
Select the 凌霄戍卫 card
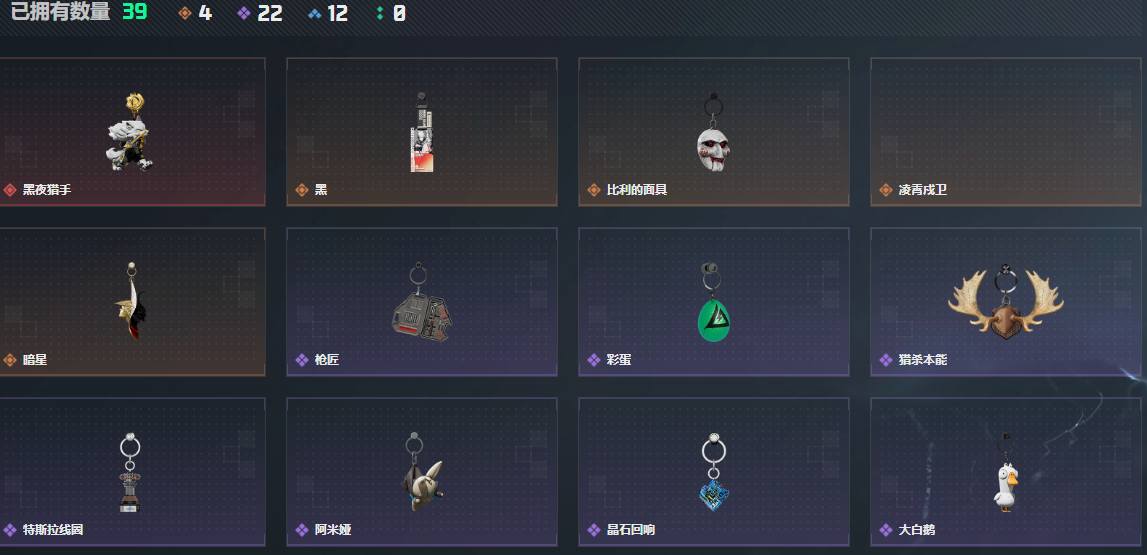click(1005, 132)
